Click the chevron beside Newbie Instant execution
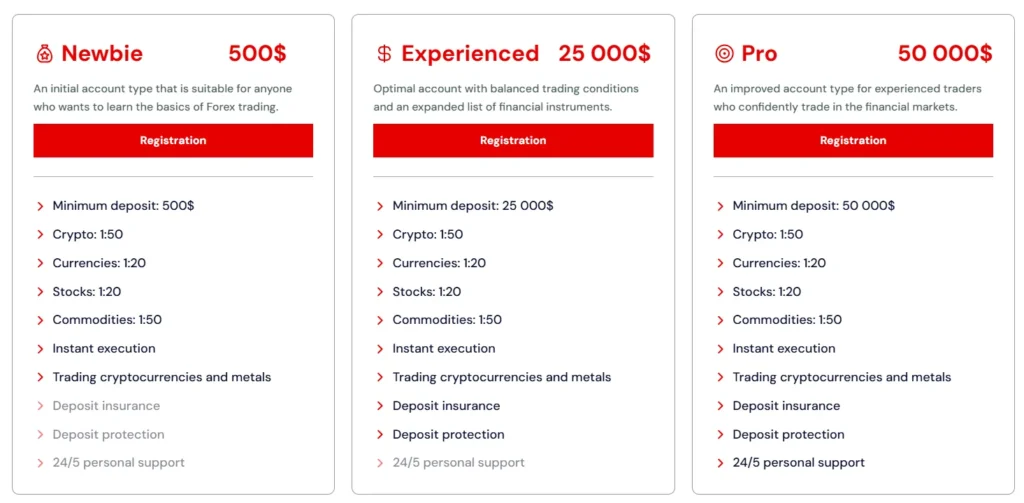Screen dimensions: 1024x503 click(x=41, y=349)
